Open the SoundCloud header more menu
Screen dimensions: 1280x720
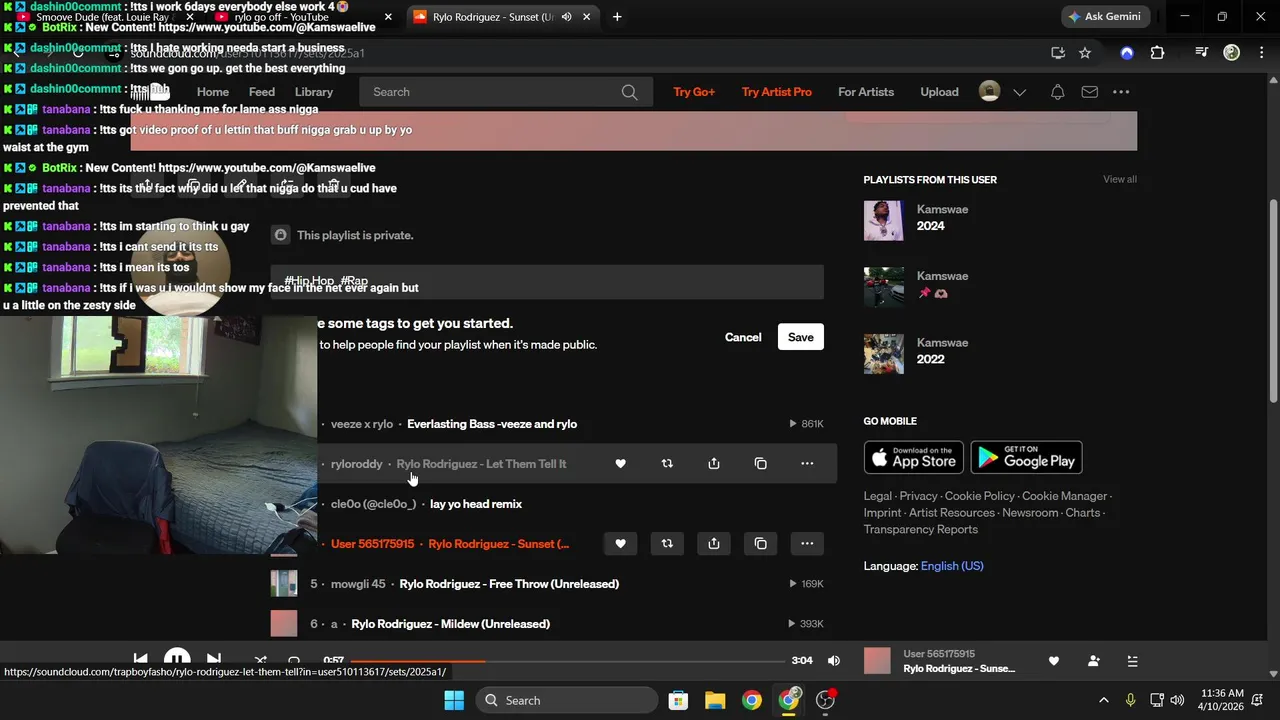[1121, 92]
